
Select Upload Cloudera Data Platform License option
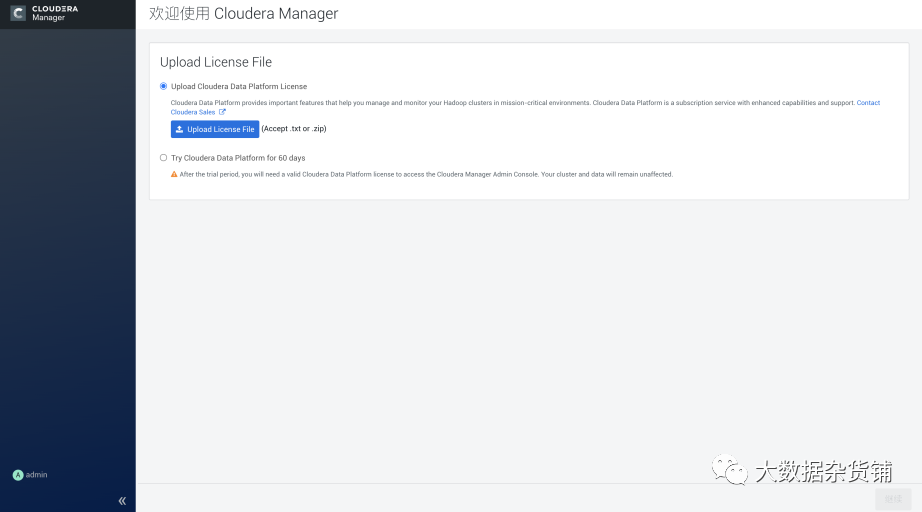click(164, 86)
